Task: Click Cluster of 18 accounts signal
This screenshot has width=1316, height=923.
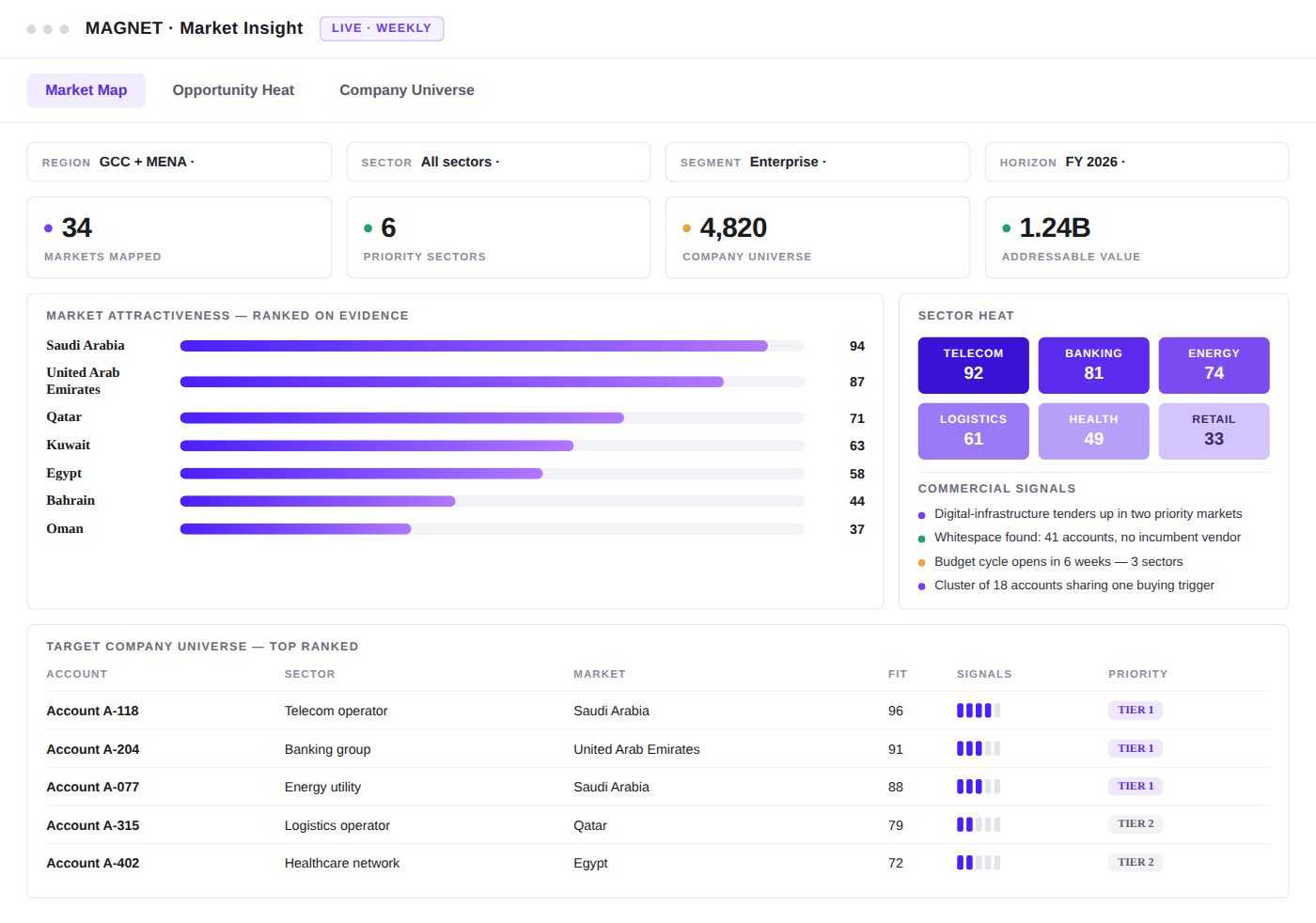Action: [x=1074, y=586]
